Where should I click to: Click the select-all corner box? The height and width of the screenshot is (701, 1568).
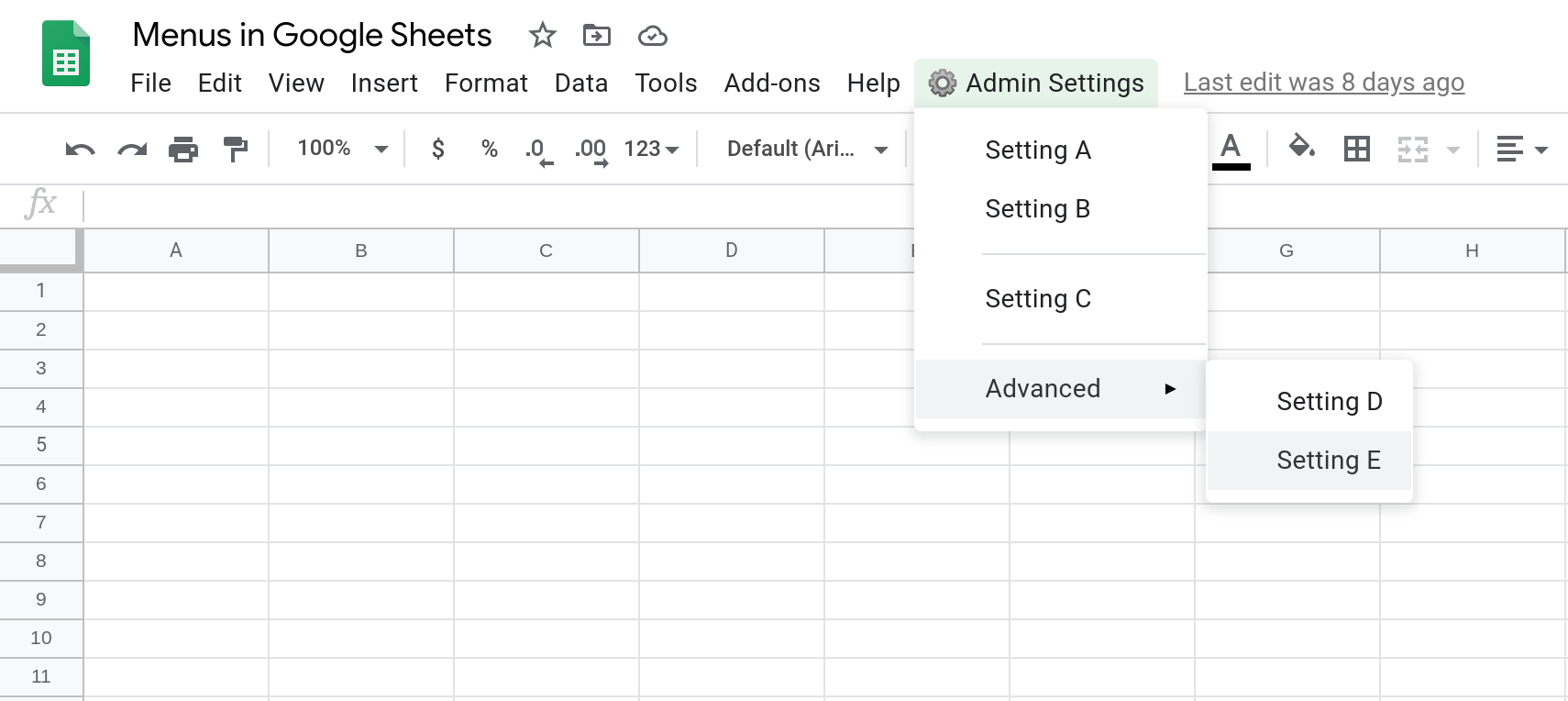tap(41, 250)
